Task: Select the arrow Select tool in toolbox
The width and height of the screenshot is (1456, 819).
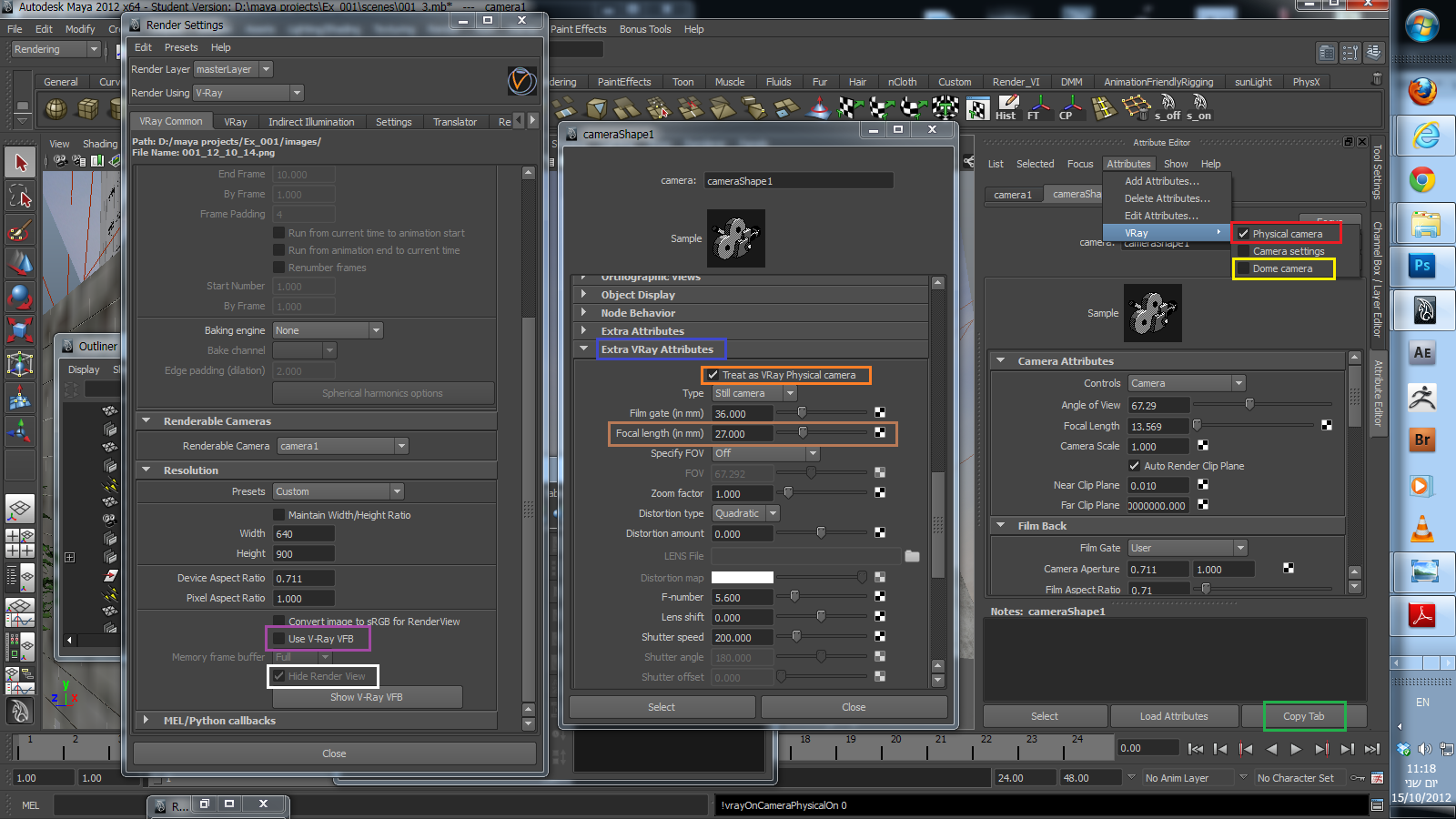Action: pos(20,163)
